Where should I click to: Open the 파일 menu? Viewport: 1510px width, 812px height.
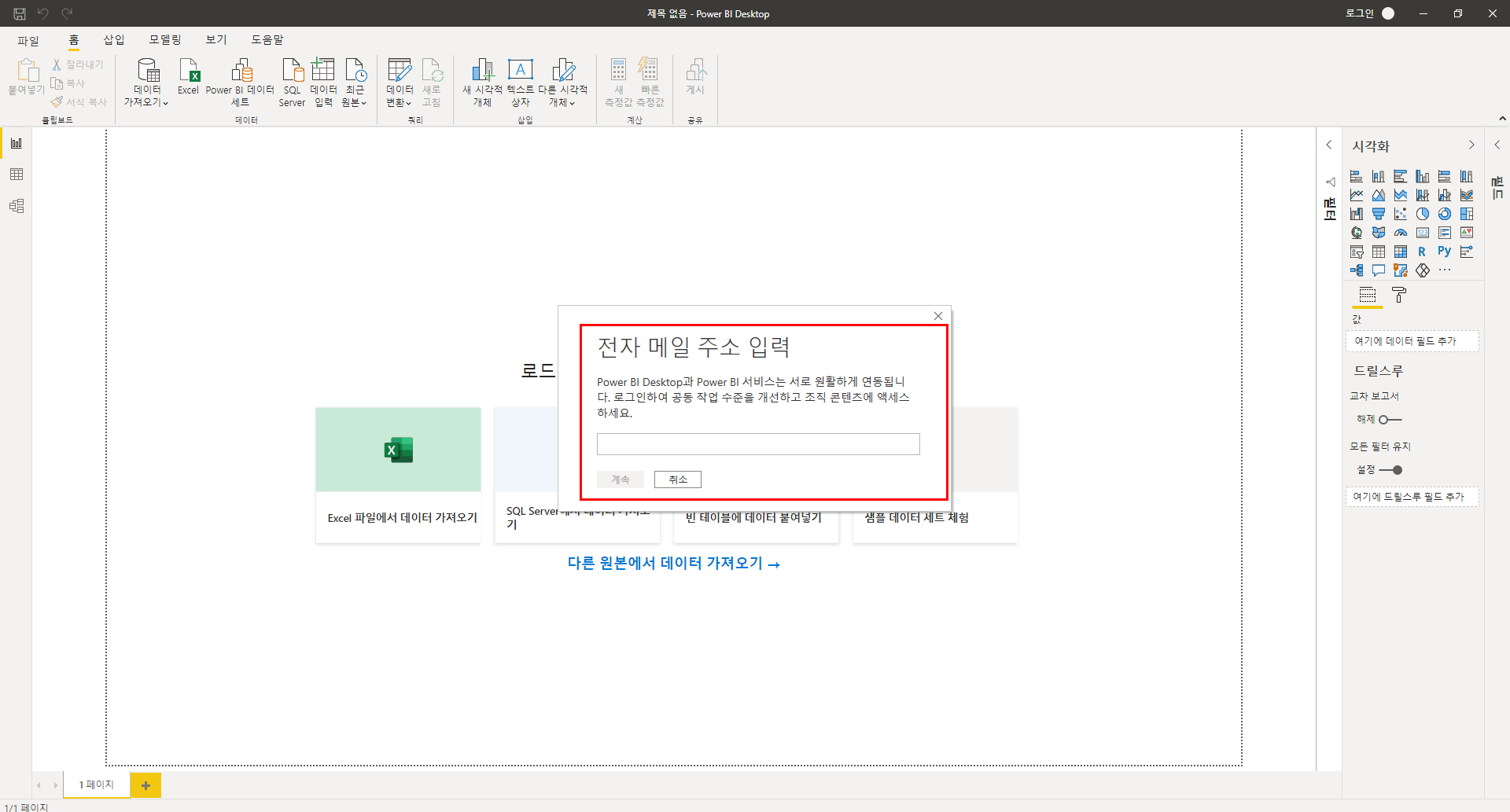click(x=28, y=40)
